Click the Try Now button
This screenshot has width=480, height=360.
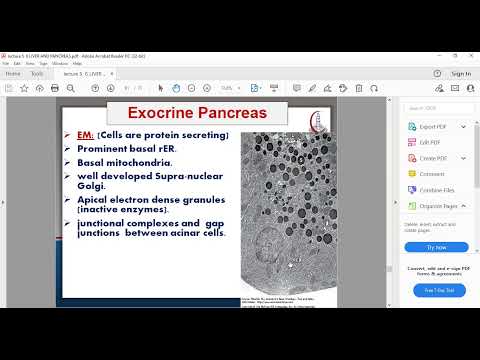[x=436, y=247]
